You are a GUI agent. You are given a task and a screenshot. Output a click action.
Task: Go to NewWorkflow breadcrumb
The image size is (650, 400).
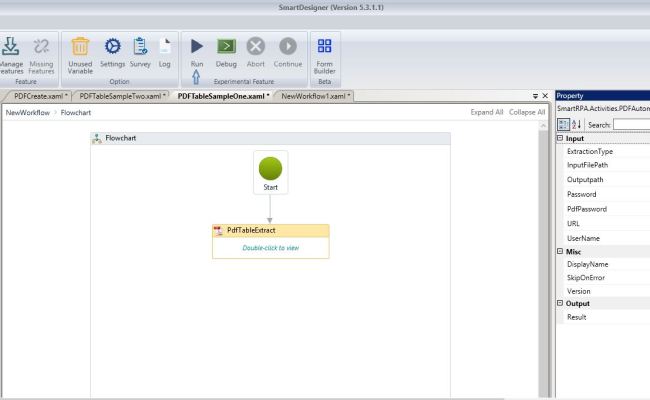(28, 113)
